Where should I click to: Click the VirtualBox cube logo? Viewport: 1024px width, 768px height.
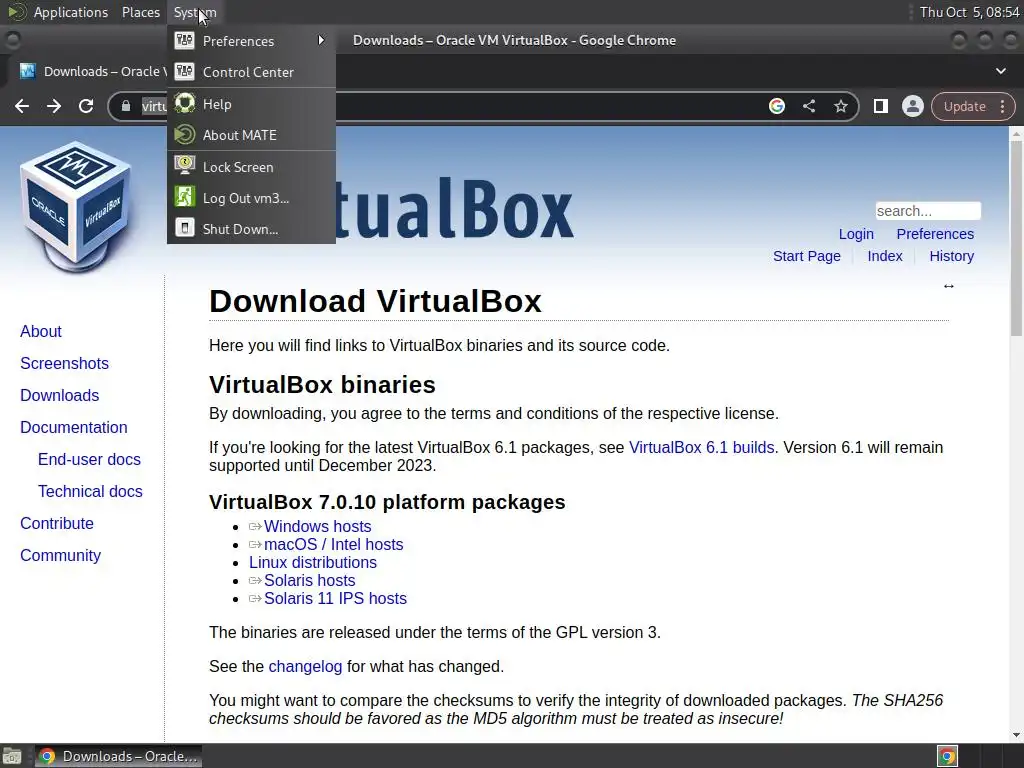(76, 206)
